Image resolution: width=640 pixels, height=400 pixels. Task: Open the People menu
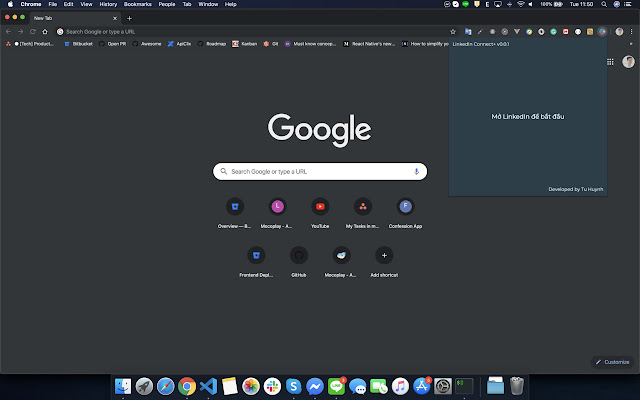[167, 4]
